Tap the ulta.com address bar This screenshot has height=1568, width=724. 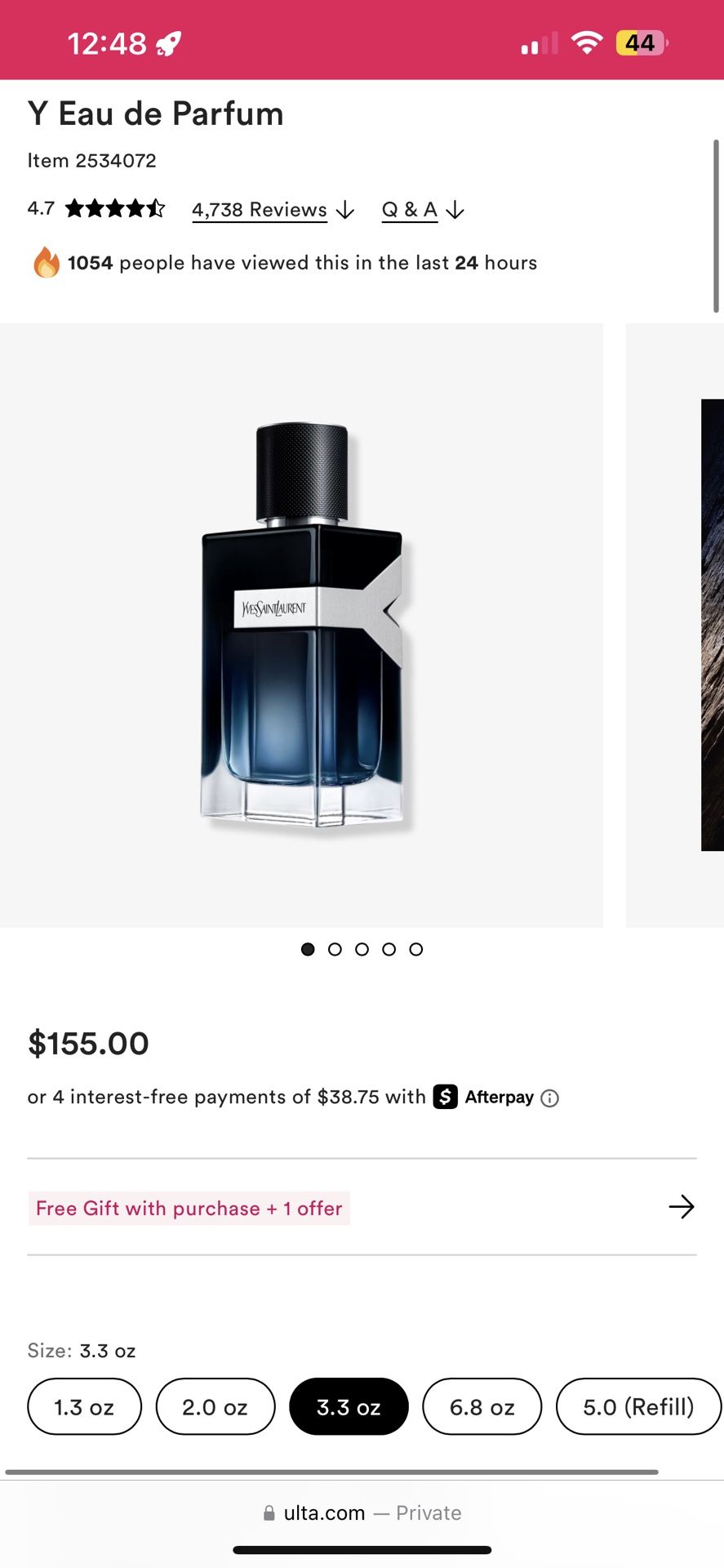[x=362, y=1513]
